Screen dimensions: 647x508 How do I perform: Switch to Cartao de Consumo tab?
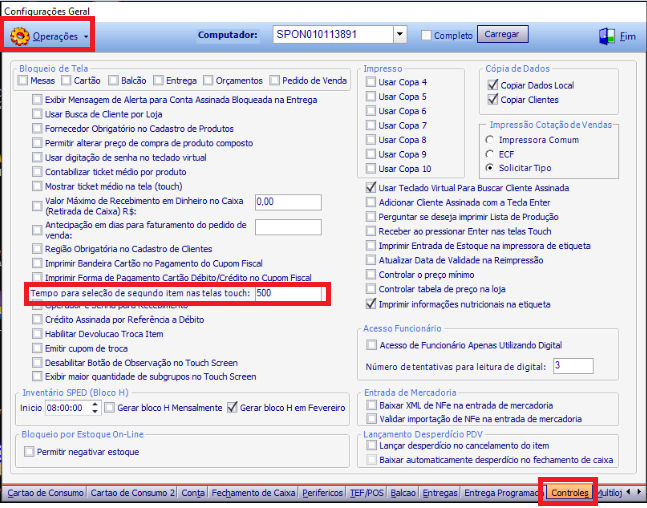pos(45,493)
